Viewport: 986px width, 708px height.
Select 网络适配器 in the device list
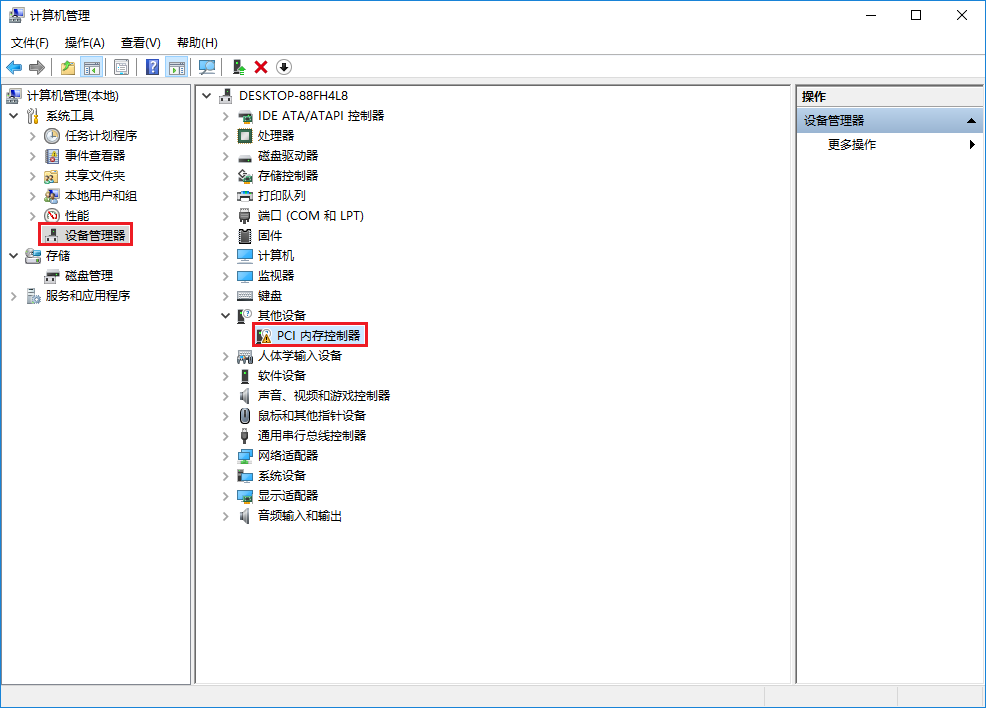click(x=288, y=456)
